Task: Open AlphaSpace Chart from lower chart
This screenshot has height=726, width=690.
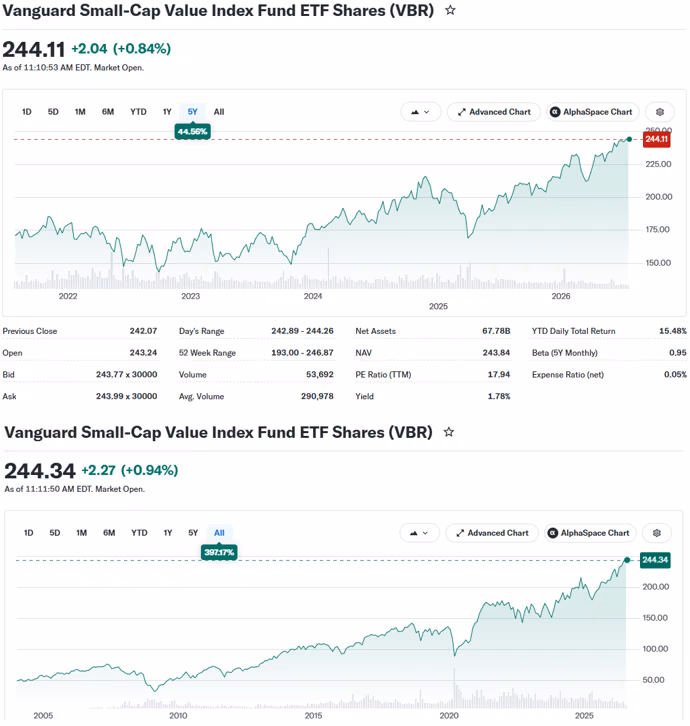Action: tap(590, 533)
